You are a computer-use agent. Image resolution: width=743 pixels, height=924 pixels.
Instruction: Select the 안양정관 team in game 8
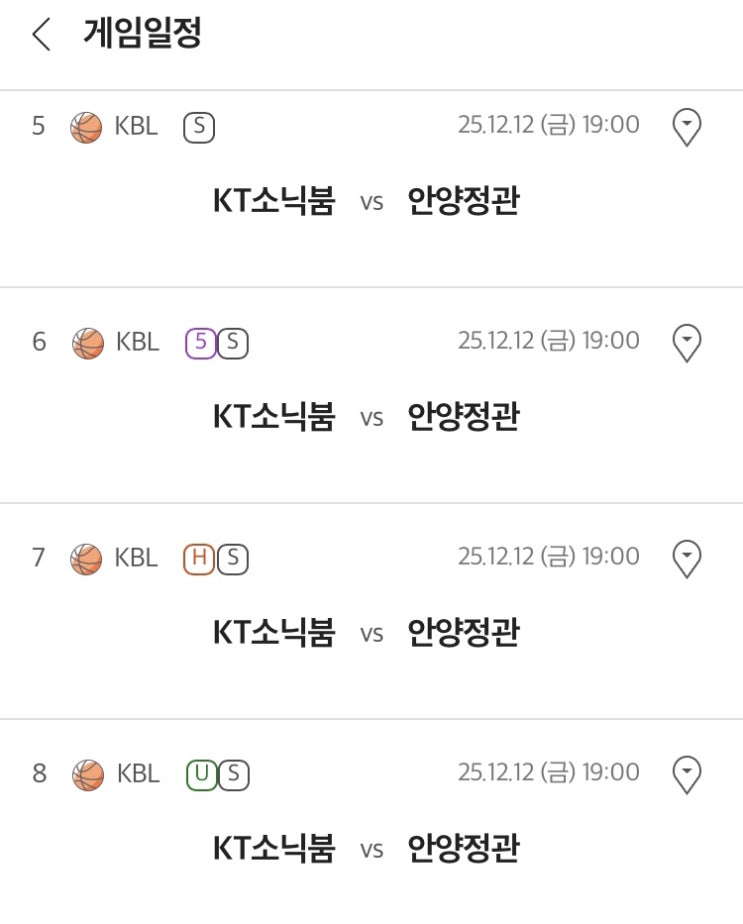463,848
